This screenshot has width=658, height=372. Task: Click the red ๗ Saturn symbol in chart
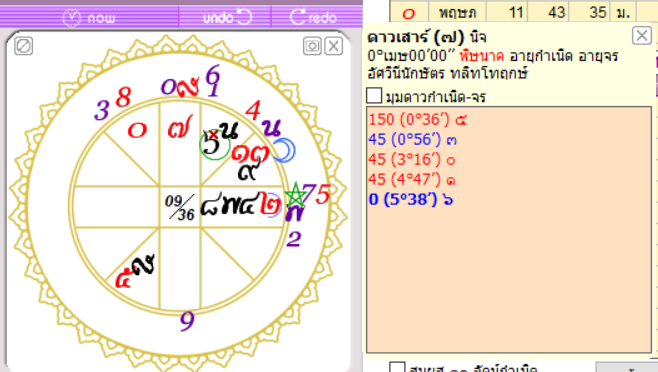pos(180,127)
